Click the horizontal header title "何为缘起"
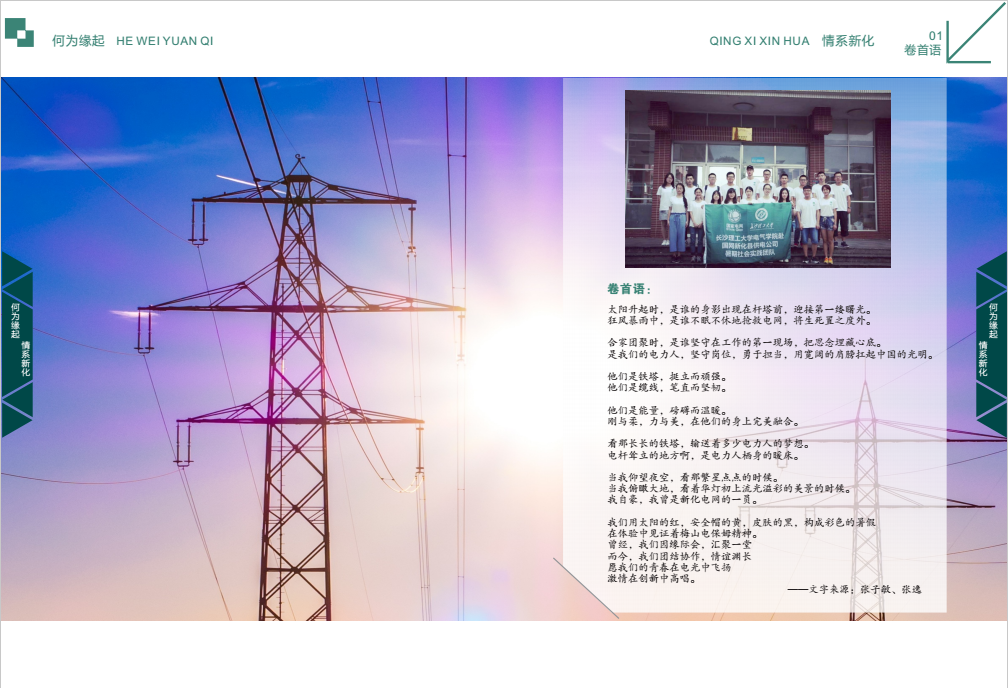This screenshot has height=688, width=1008. point(78,41)
